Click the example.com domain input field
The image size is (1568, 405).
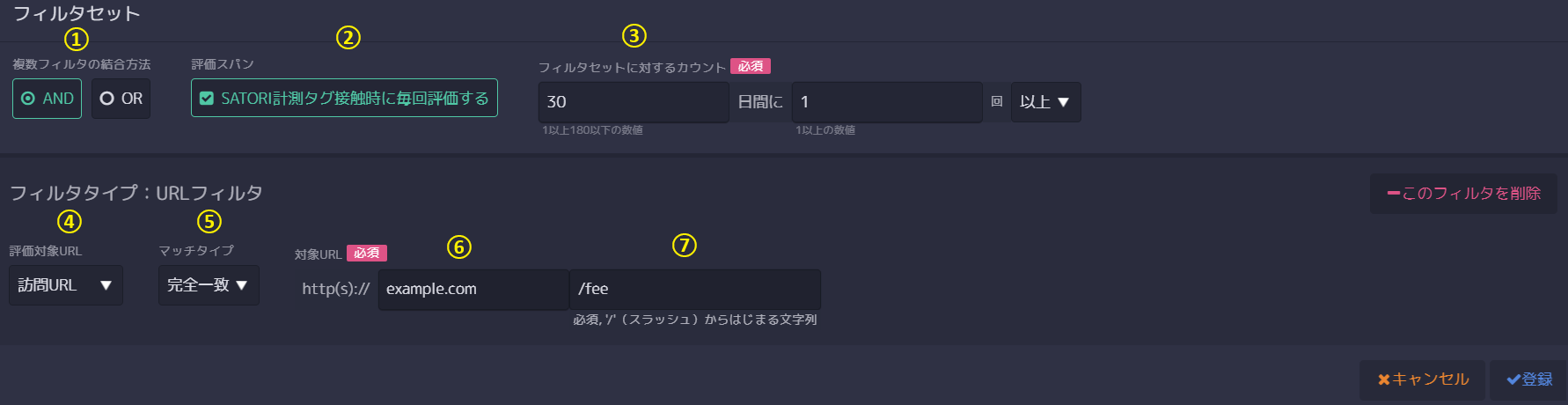pyautogui.click(x=473, y=290)
